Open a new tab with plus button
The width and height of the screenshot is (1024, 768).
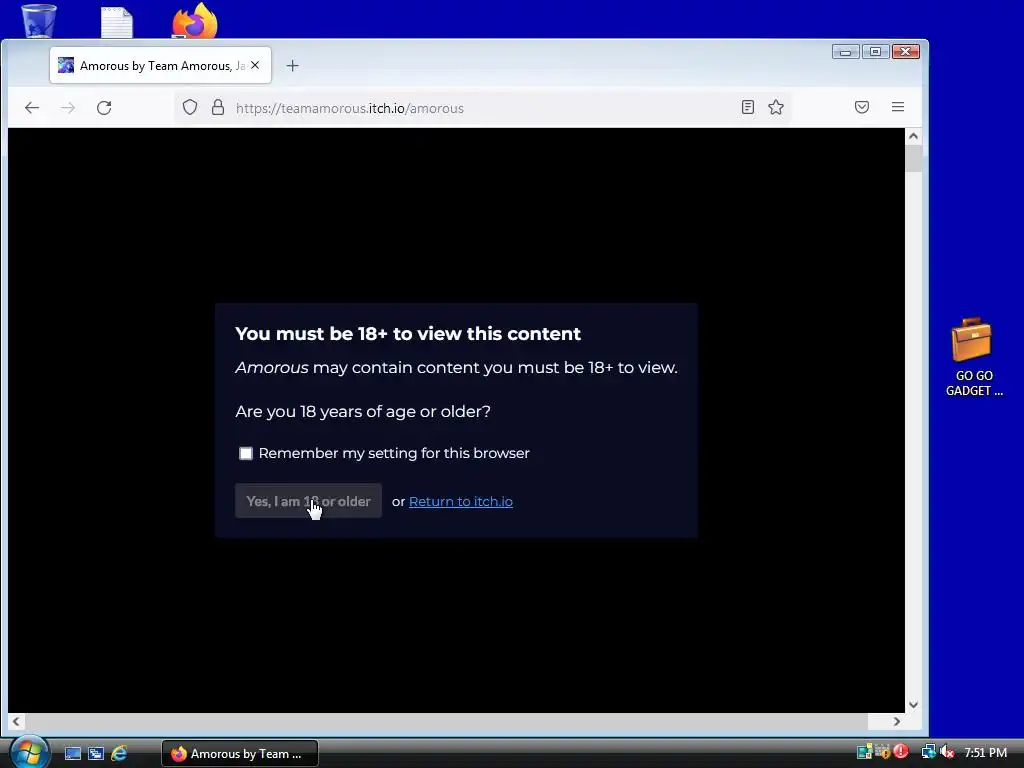tap(293, 65)
